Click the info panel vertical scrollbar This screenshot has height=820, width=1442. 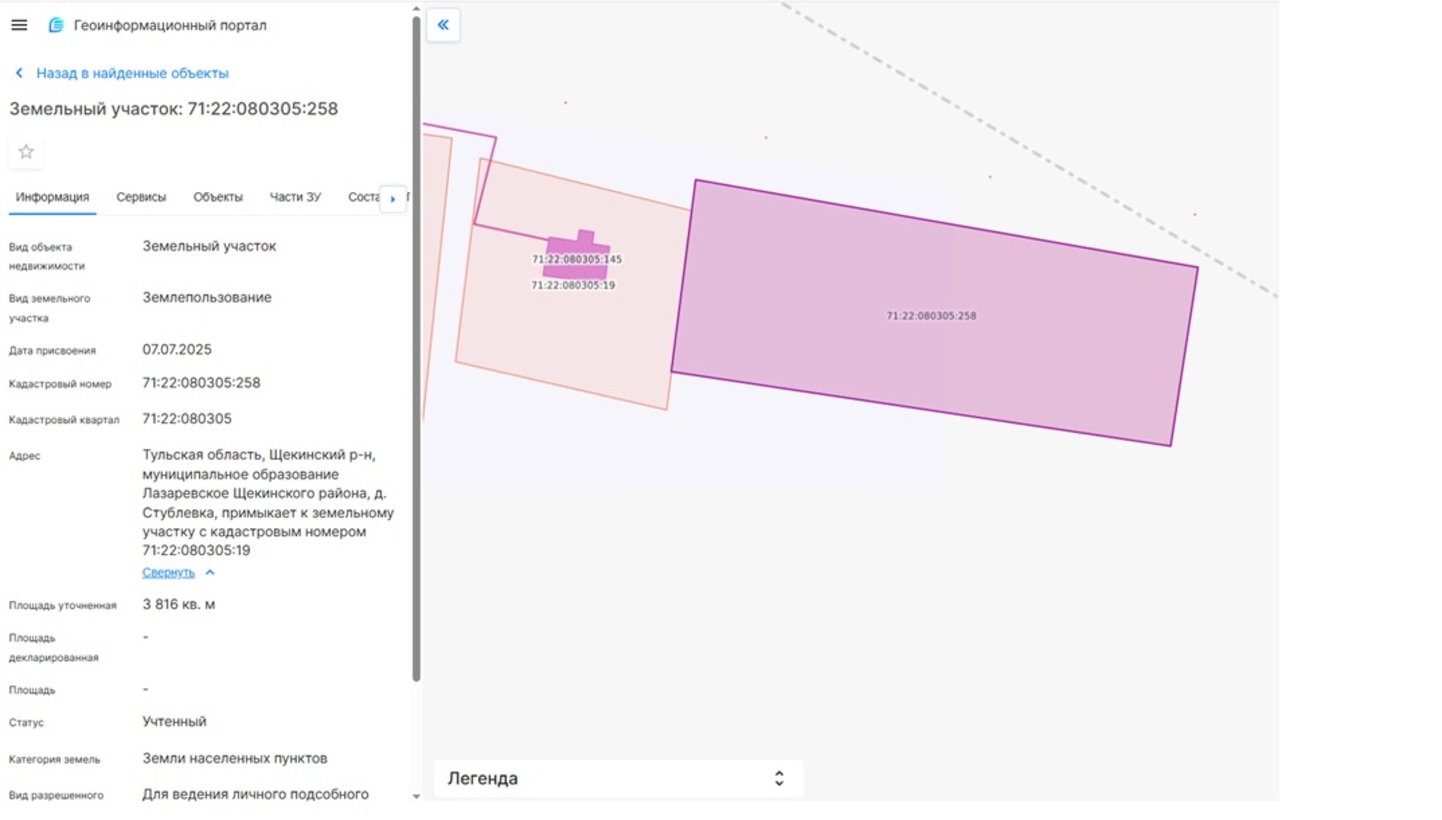tap(416, 350)
